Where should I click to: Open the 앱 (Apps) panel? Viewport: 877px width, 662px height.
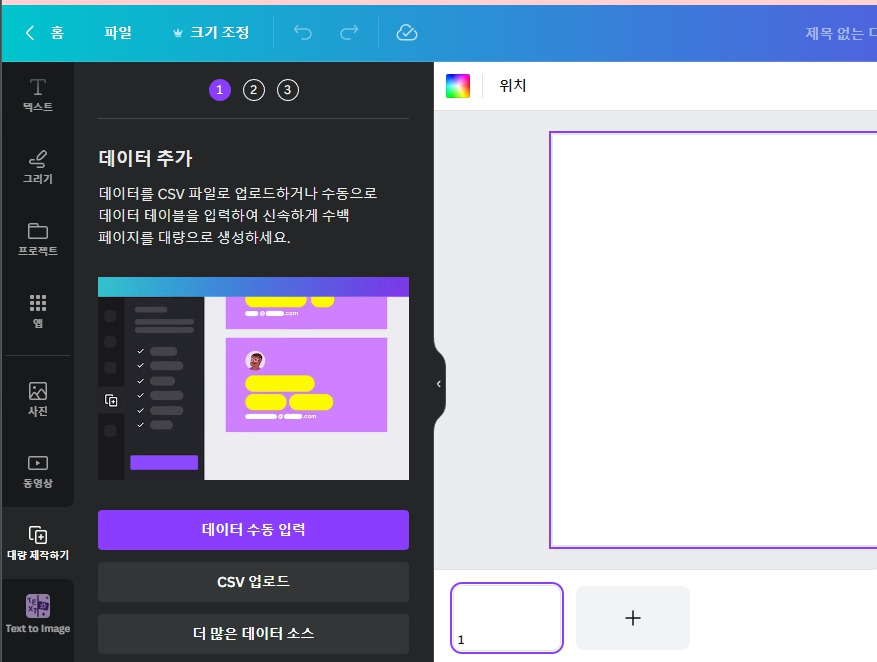point(37,310)
